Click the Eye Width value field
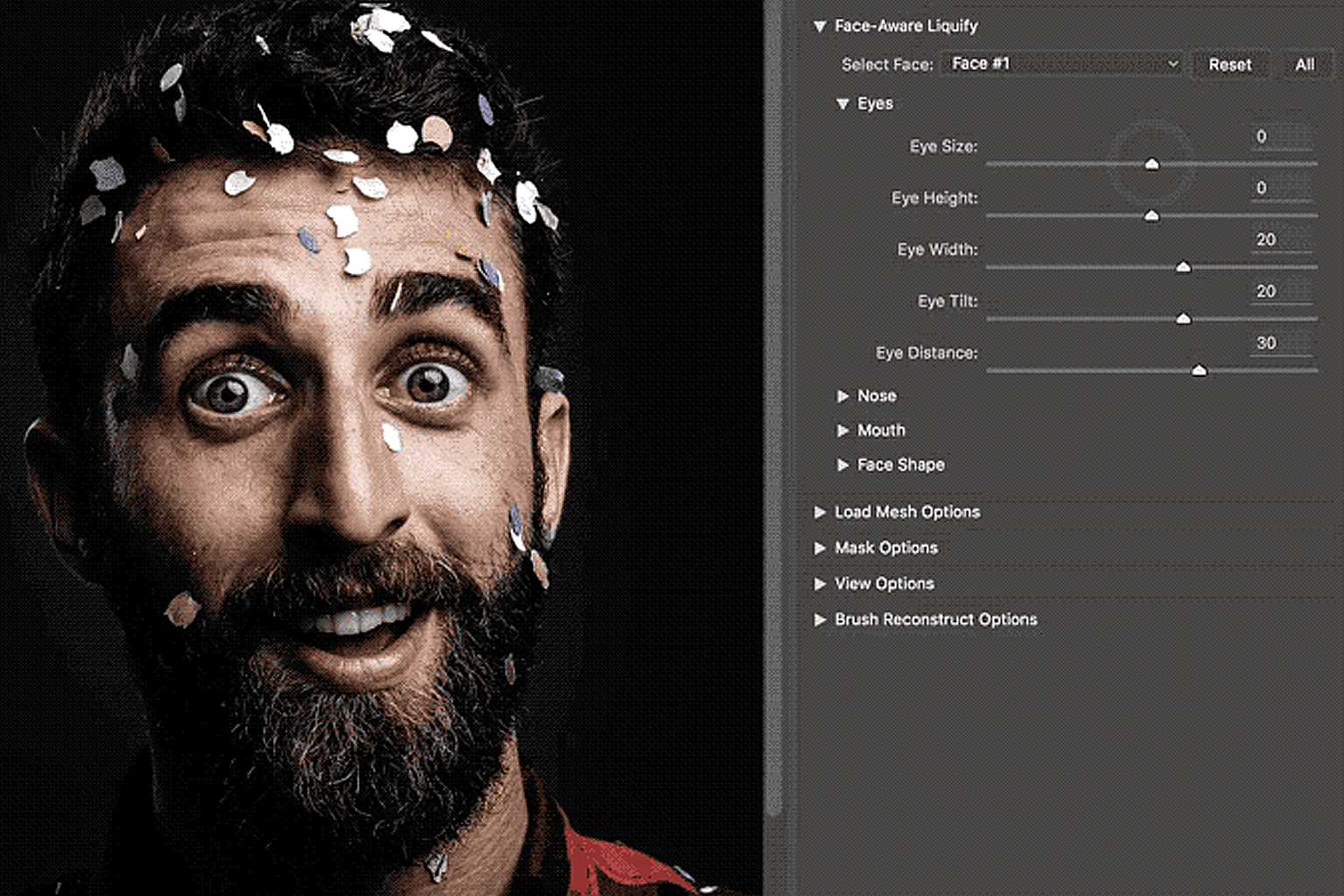Image resolution: width=1344 pixels, height=896 pixels. [1281, 241]
